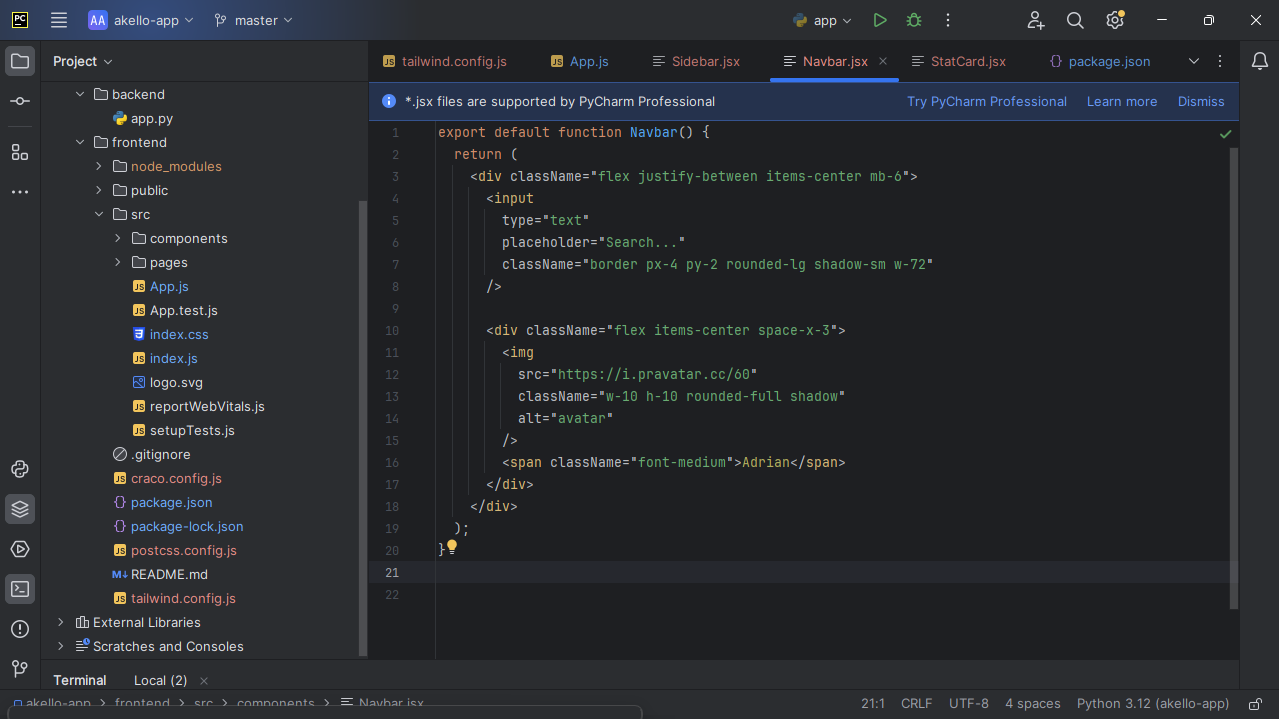Dismiss the jsx support notification banner
The height and width of the screenshot is (719, 1279).
(x=1200, y=101)
